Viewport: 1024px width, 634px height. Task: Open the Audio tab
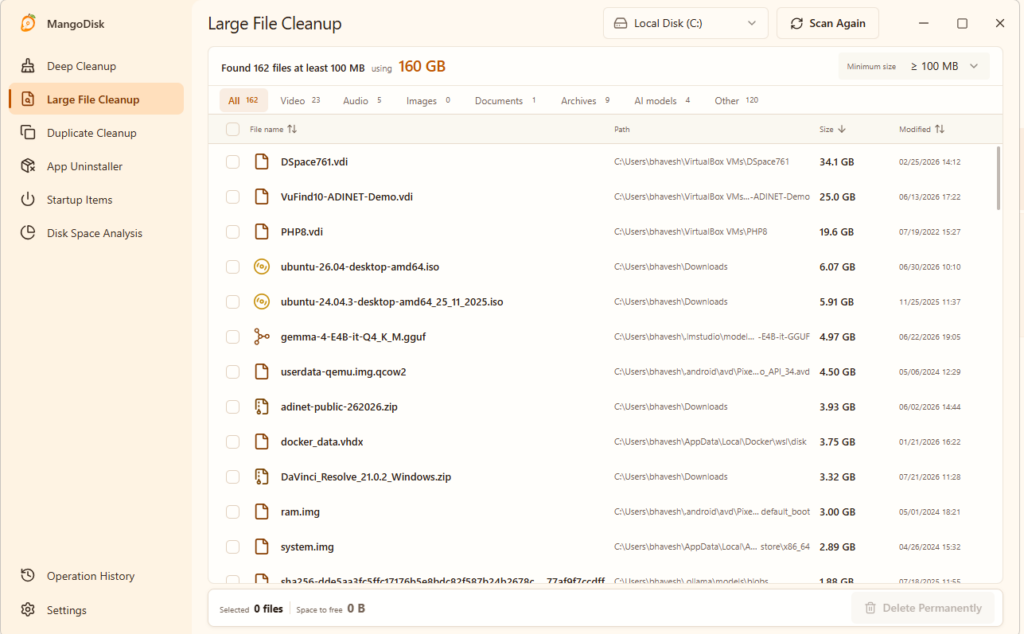362,100
